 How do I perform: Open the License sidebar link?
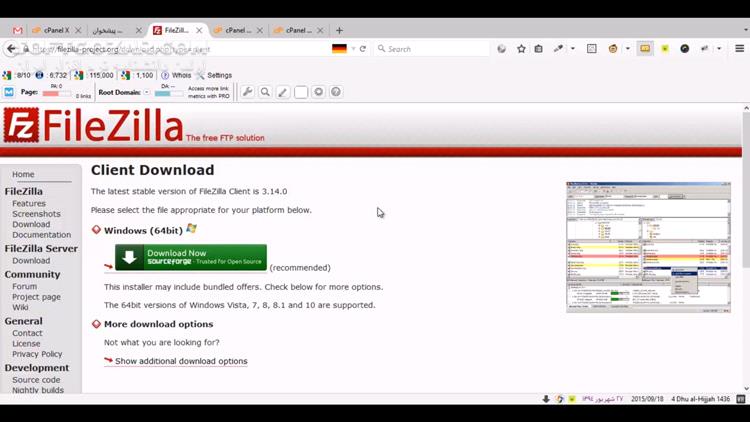pyautogui.click(x=26, y=344)
